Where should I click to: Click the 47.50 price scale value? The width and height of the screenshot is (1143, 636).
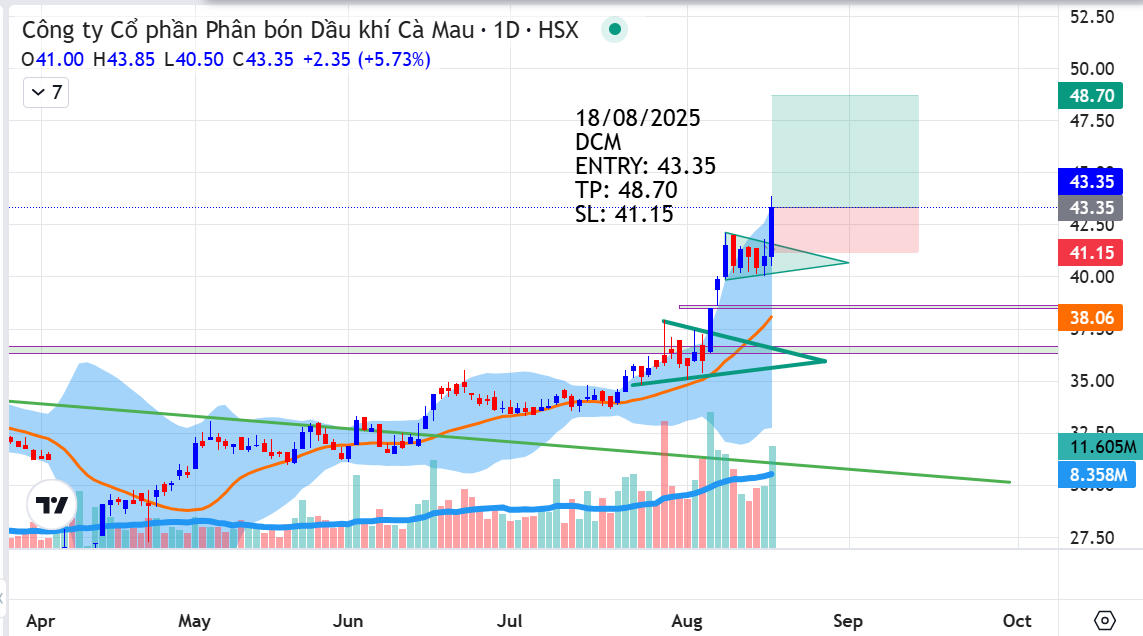1092,120
